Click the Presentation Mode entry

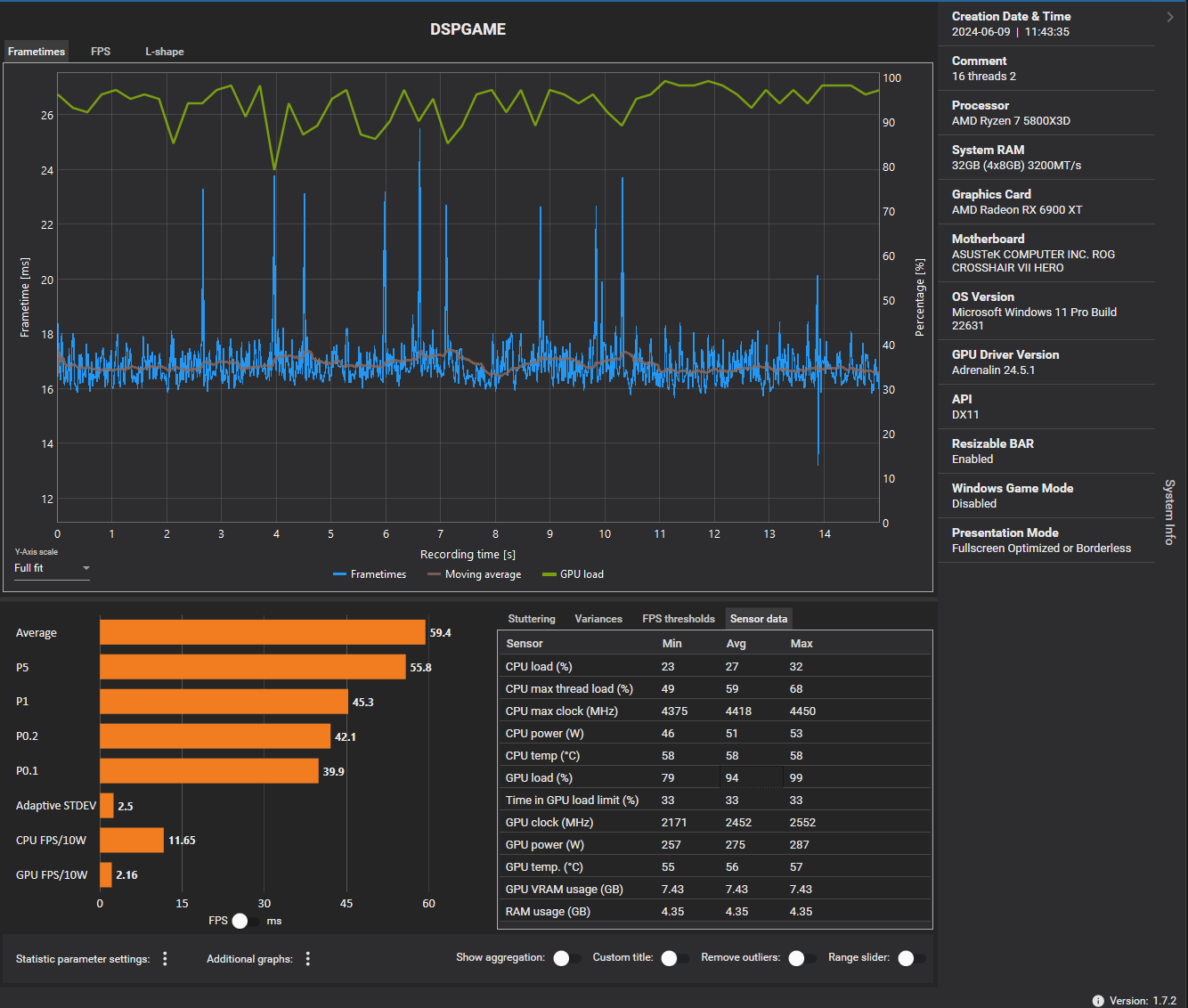1046,541
